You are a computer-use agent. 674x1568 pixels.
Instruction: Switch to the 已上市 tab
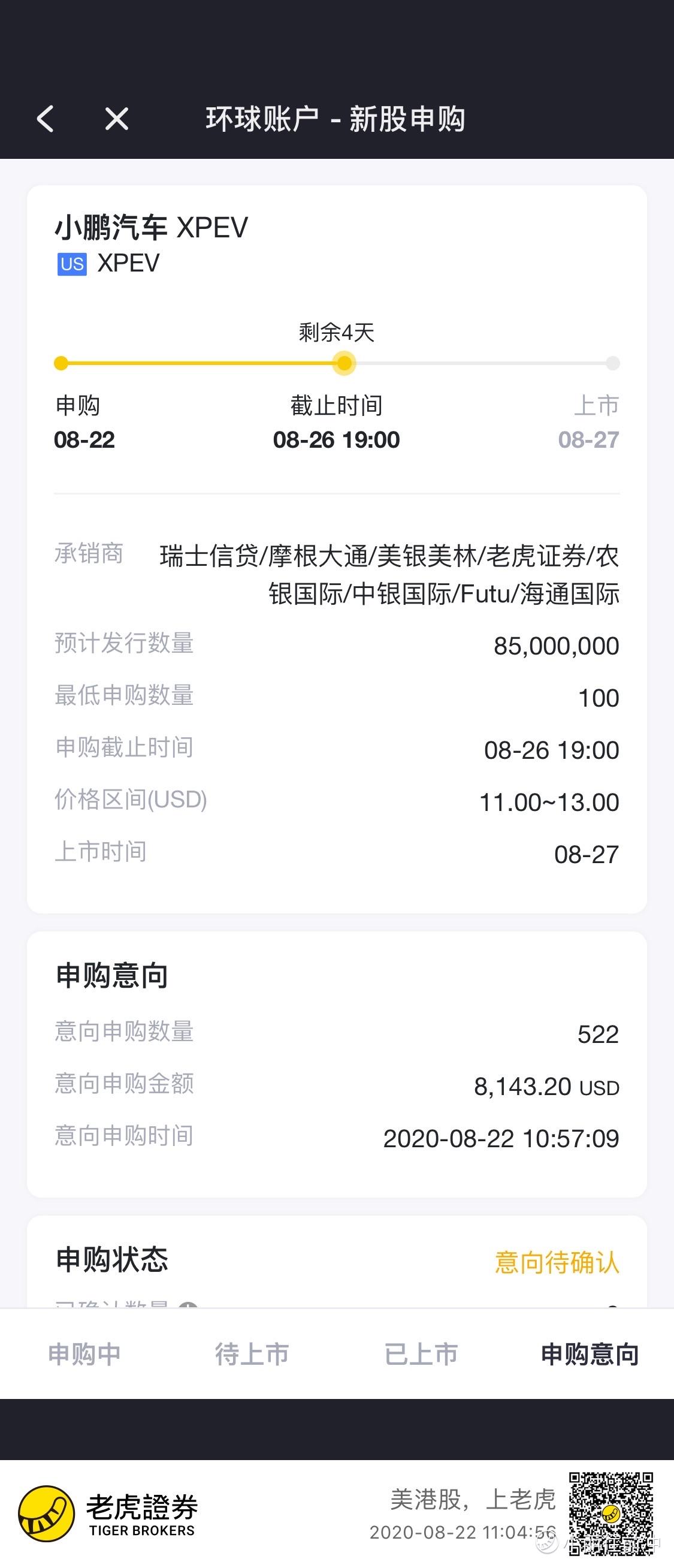pyautogui.click(x=421, y=1355)
